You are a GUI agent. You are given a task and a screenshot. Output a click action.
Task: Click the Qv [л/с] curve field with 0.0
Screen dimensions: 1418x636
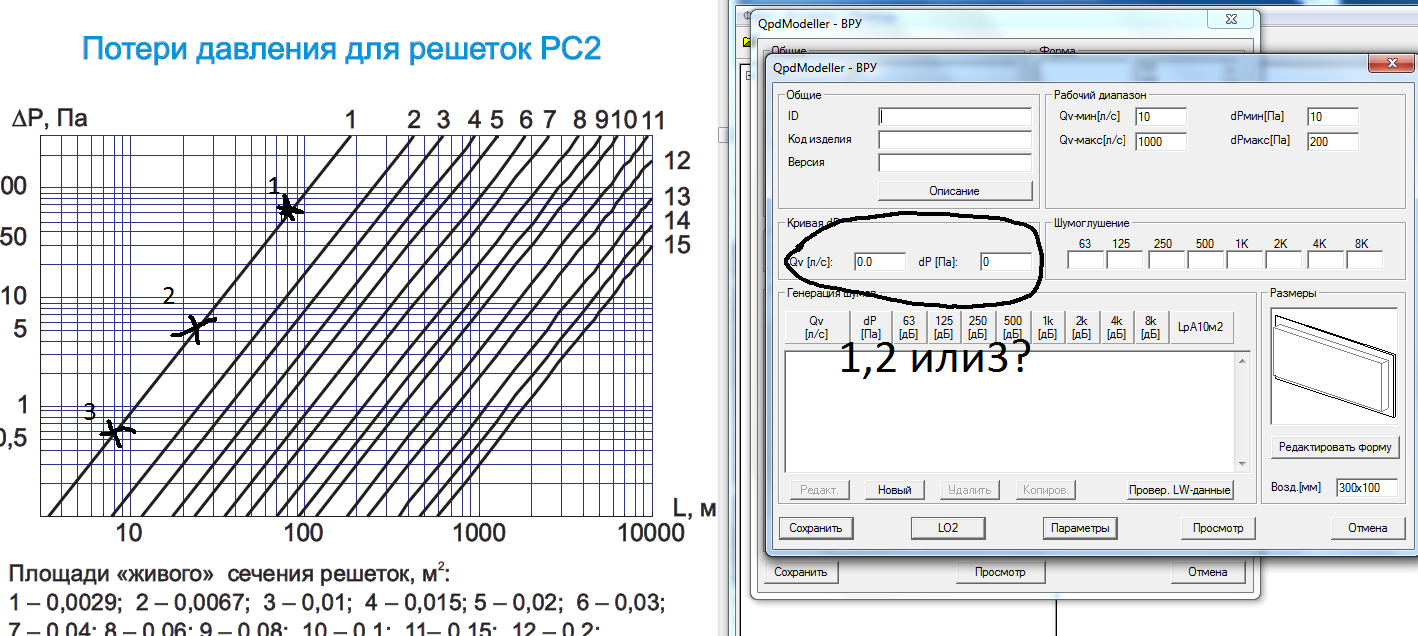[880, 262]
